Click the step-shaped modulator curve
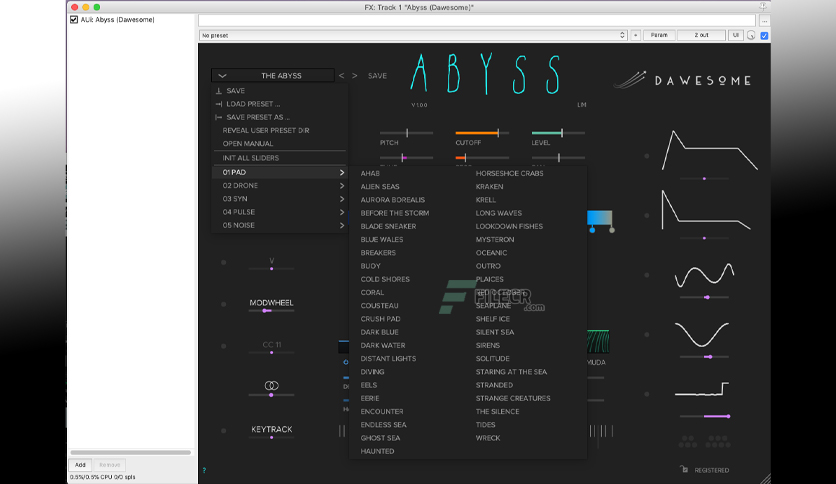836x484 pixels. click(x=702, y=389)
